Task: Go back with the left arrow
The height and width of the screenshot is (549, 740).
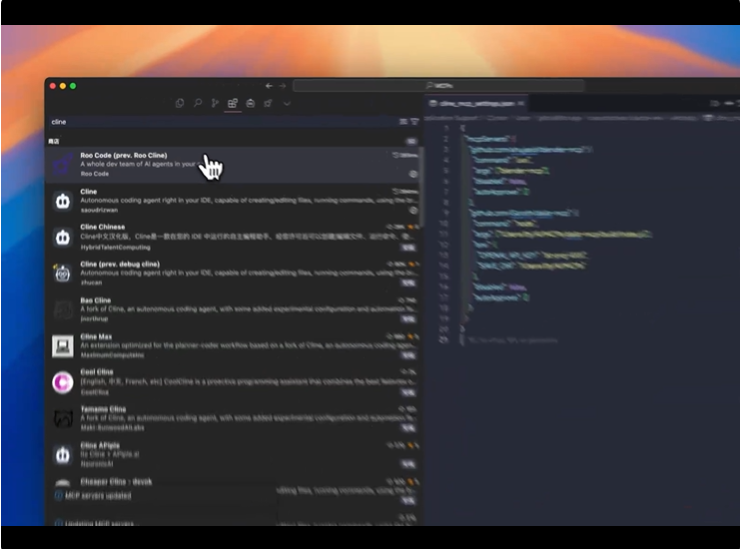Action: pos(269,85)
